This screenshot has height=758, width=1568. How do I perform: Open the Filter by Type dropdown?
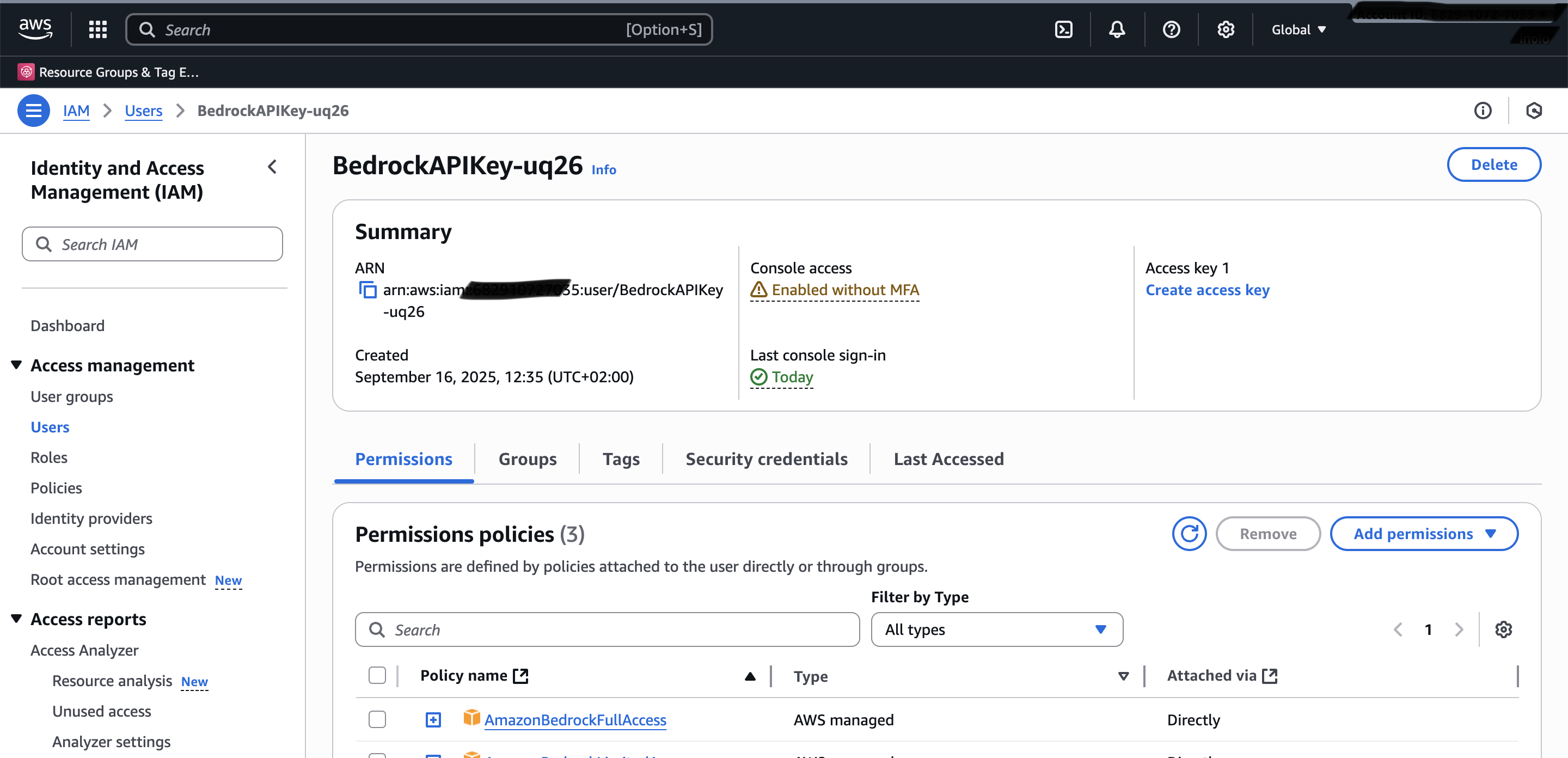[x=996, y=629]
